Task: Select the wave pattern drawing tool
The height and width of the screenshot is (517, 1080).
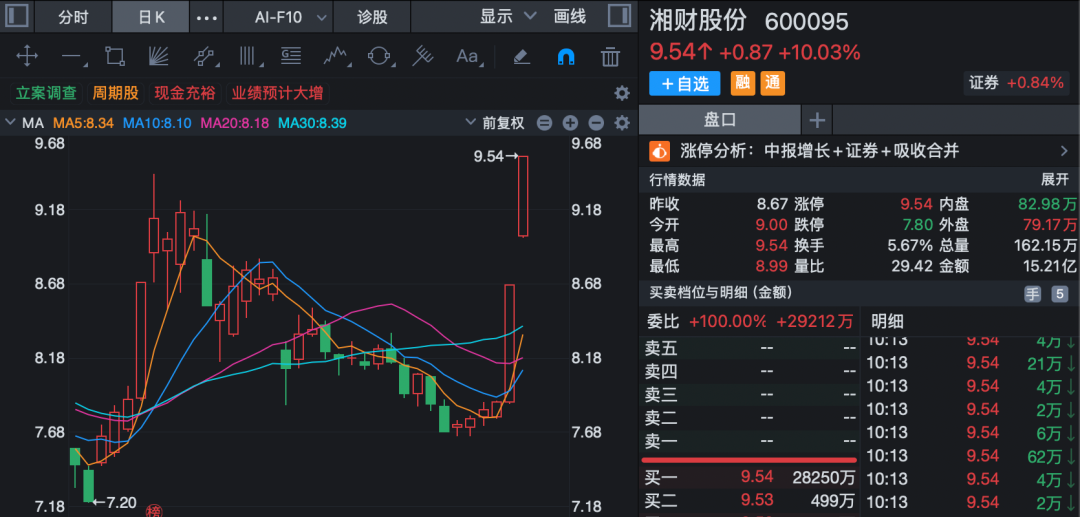Action: pyautogui.click(x=335, y=56)
